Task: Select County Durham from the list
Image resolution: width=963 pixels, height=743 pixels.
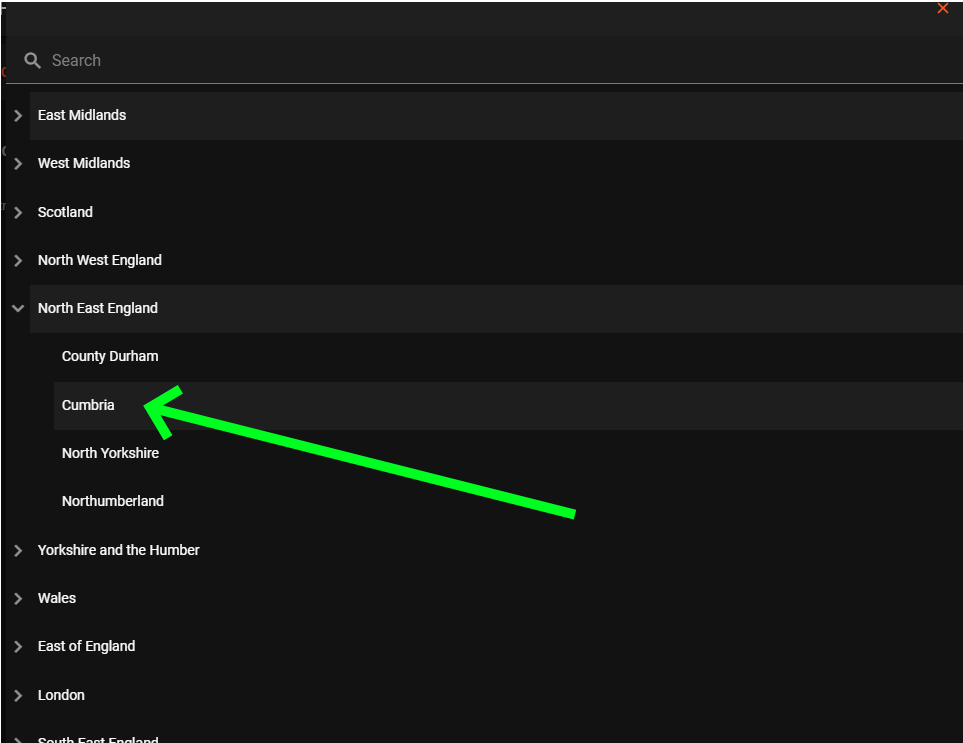Action: [110, 357]
